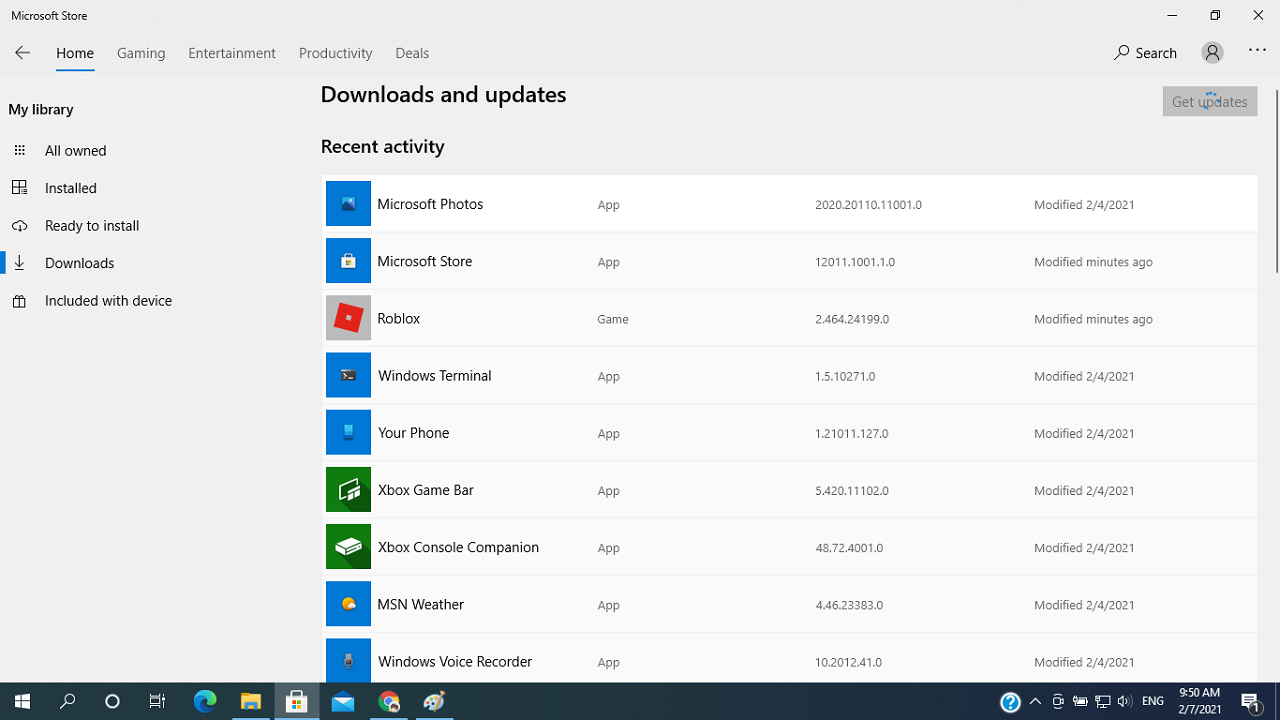The image size is (1280, 720).
Task: Open the Windows Voice Recorder entry name
Action: [x=454, y=662]
